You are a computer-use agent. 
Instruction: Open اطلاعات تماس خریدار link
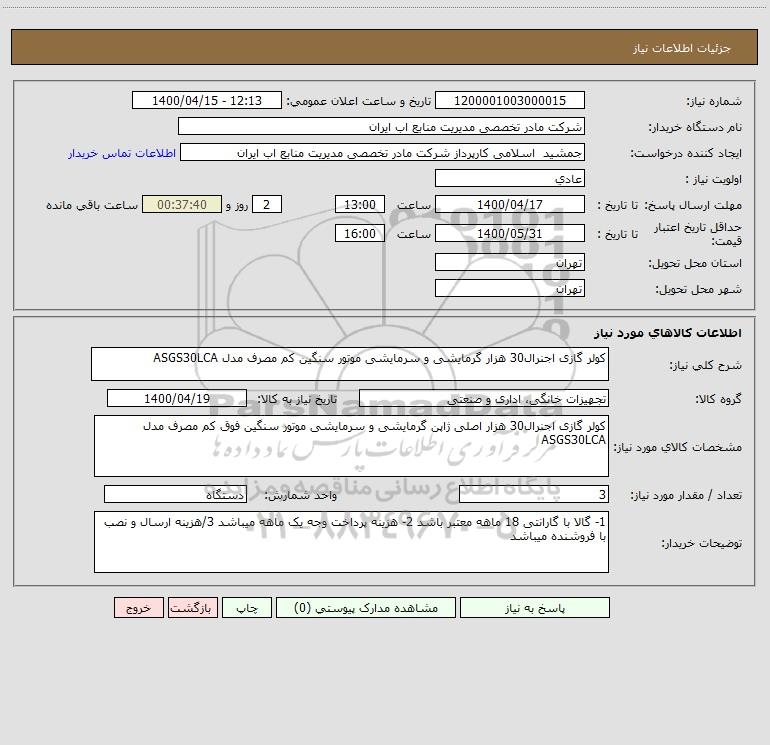click(122, 153)
